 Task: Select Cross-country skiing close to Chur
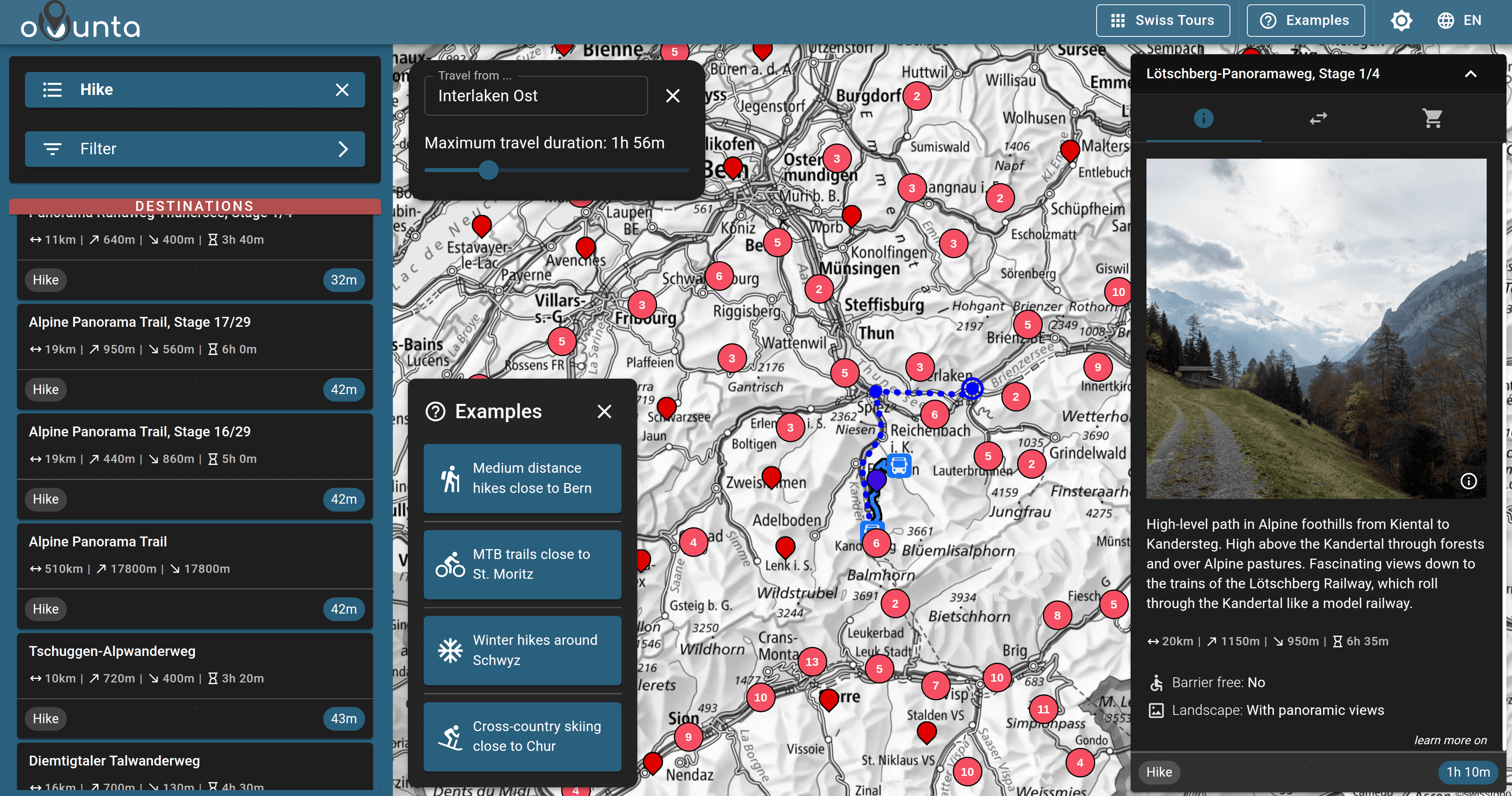point(522,735)
